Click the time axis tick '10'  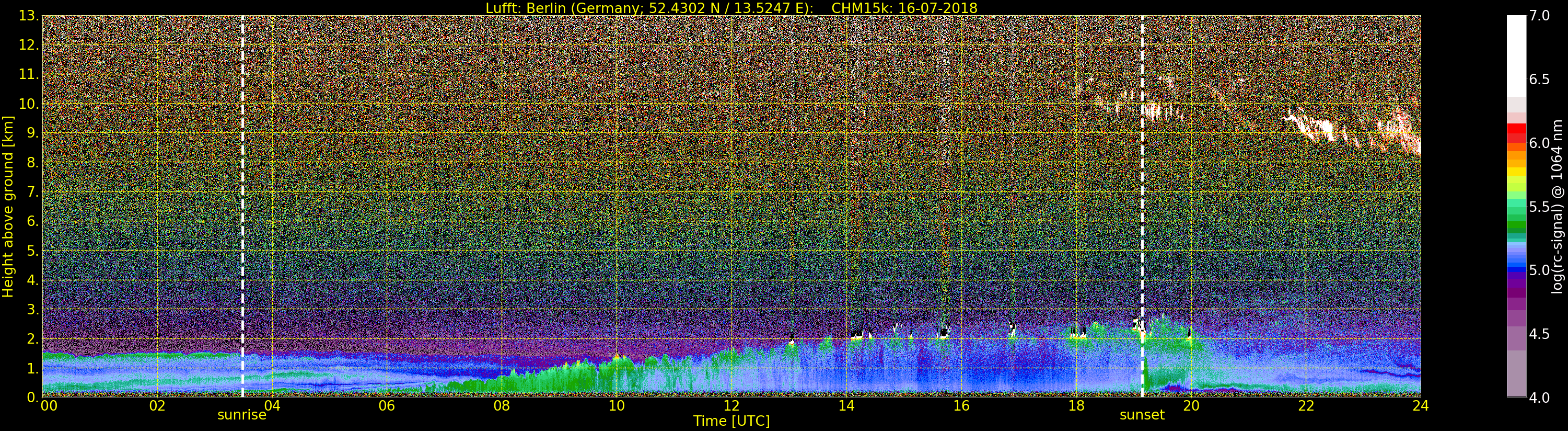coord(617,406)
